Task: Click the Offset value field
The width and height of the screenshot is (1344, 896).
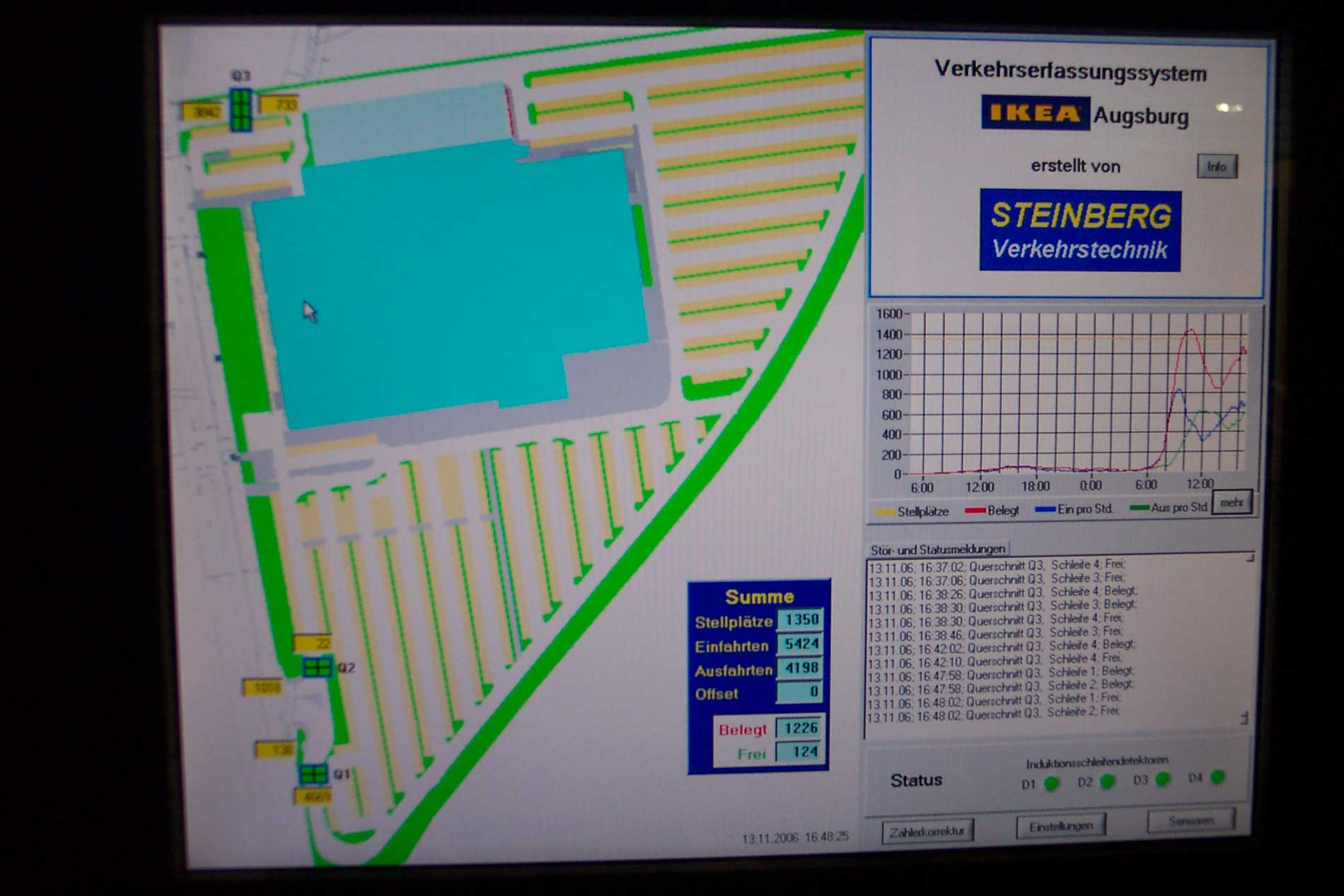Action: (x=800, y=692)
